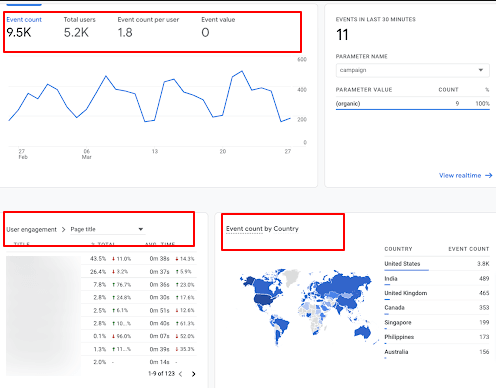This screenshot has height=388, width=496.
Task: Open the View realtime link
Action: pyautogui.click(x=460, y=175)
